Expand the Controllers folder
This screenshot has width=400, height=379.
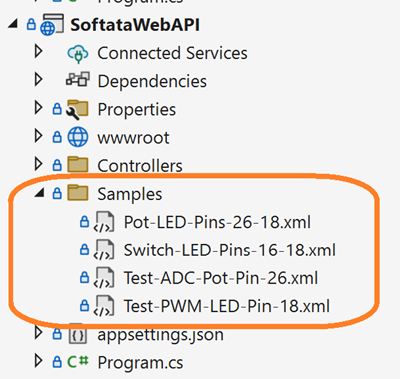39,164
